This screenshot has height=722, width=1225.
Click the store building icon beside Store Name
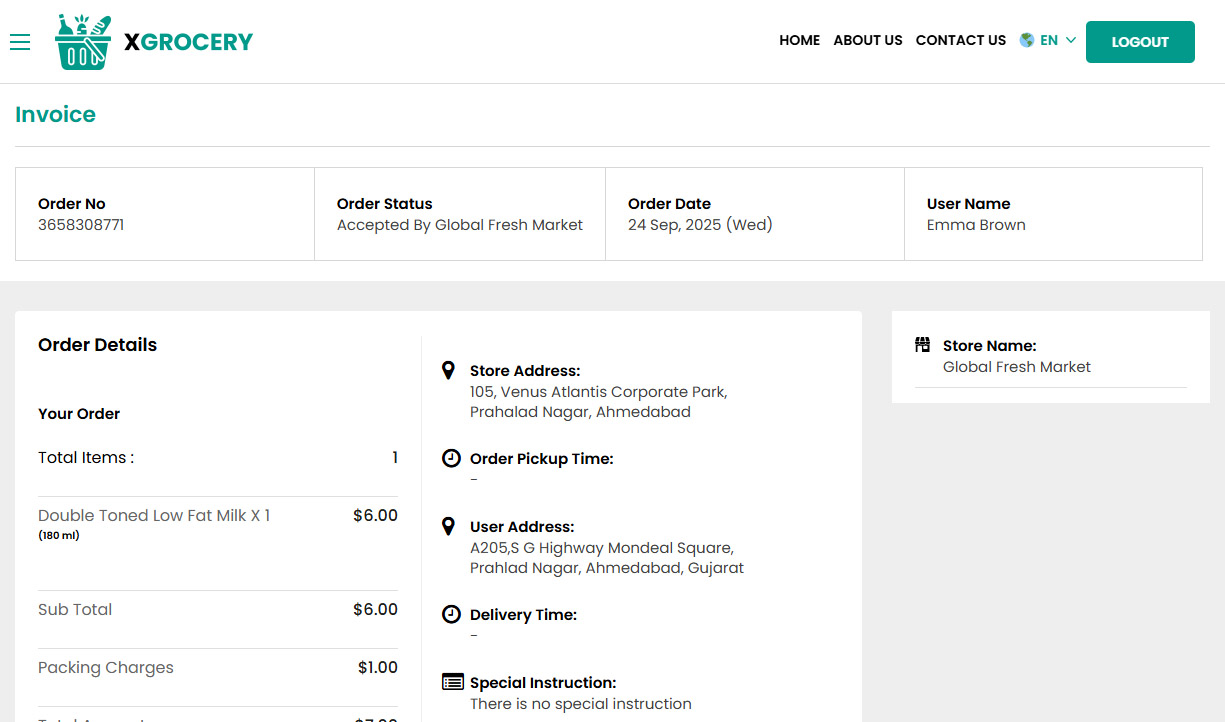coord(922,344)
